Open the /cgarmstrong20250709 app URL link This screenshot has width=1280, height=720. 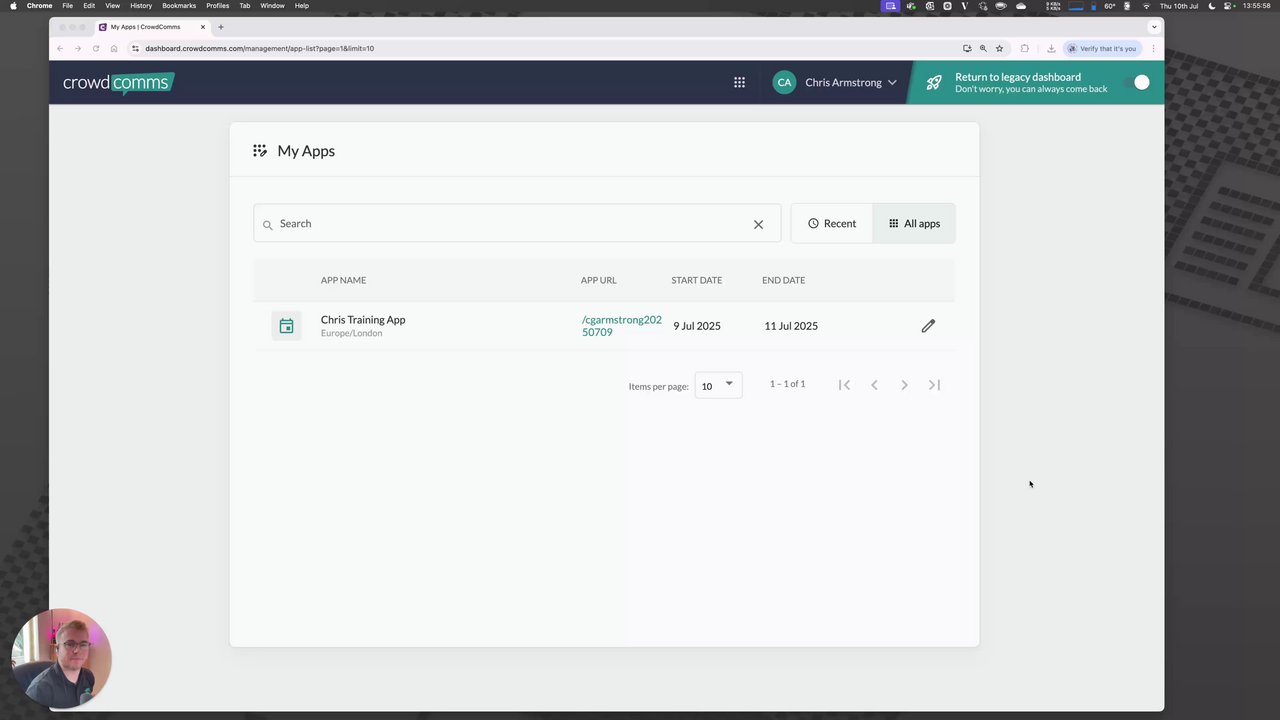tap(621, 326)
